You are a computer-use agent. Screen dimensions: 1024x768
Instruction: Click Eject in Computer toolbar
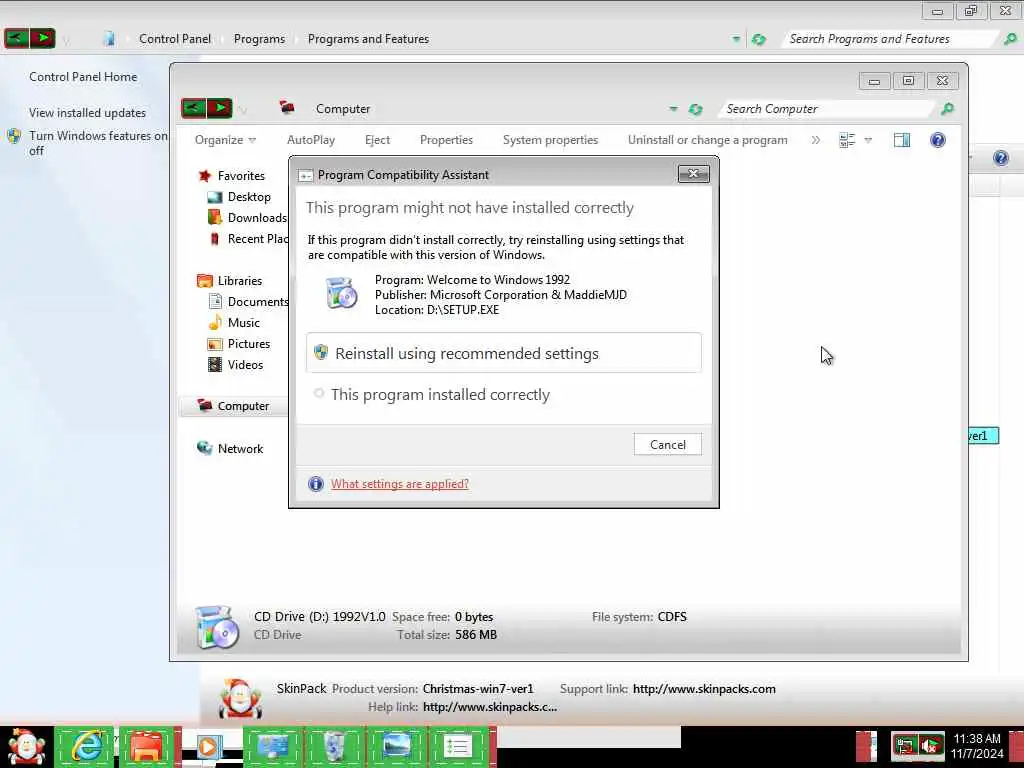coord(377,140)
